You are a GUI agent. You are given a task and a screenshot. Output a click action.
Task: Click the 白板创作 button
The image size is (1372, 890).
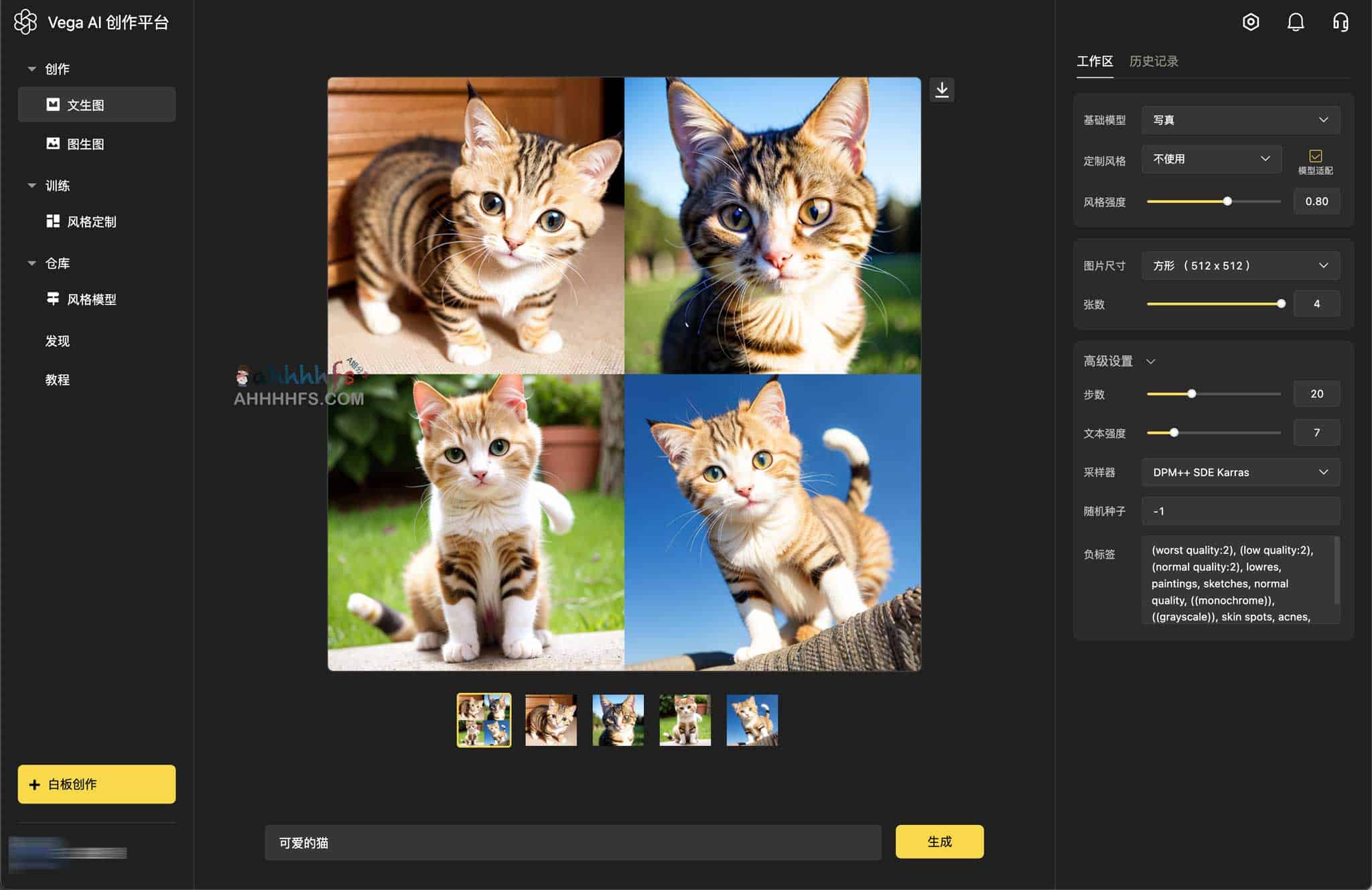pyautogui.click(x=96, y=783)
